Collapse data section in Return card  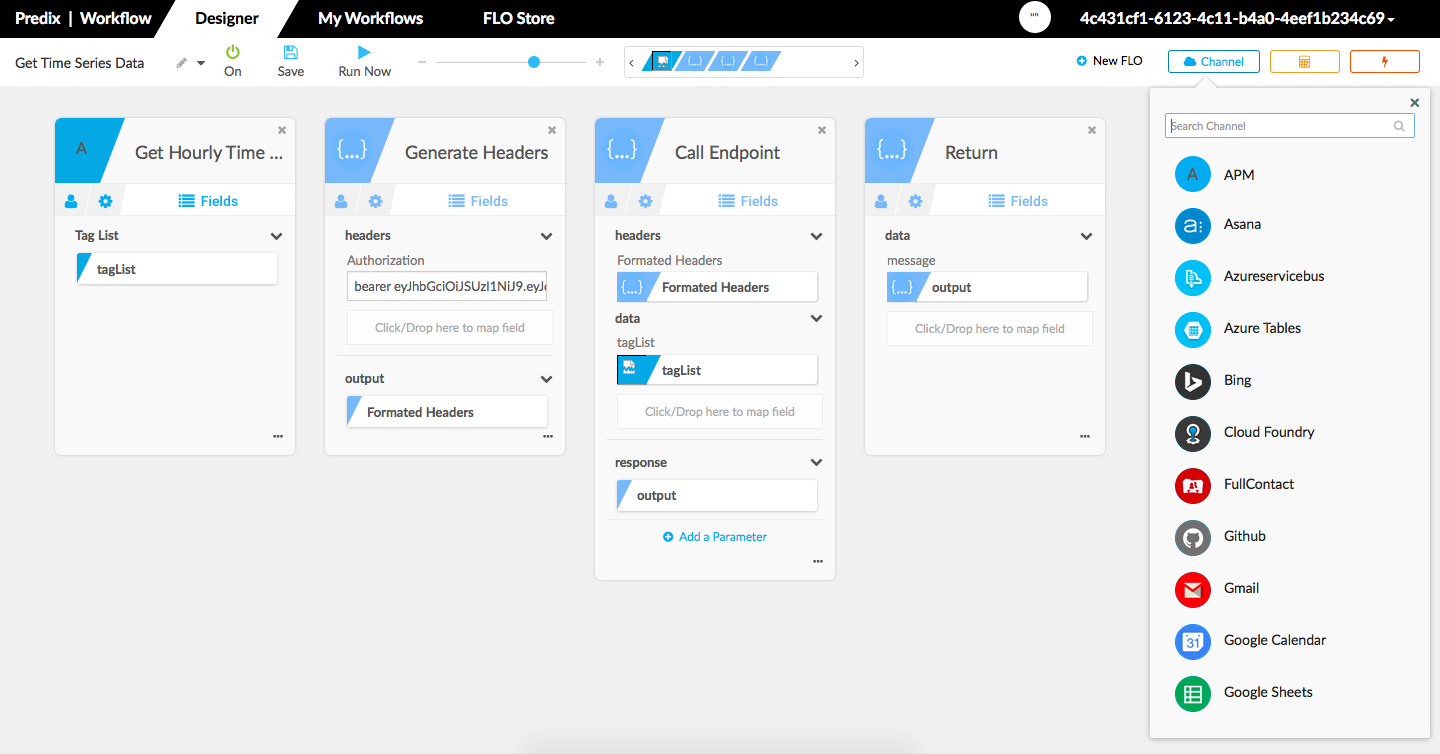coord(1086,237)
